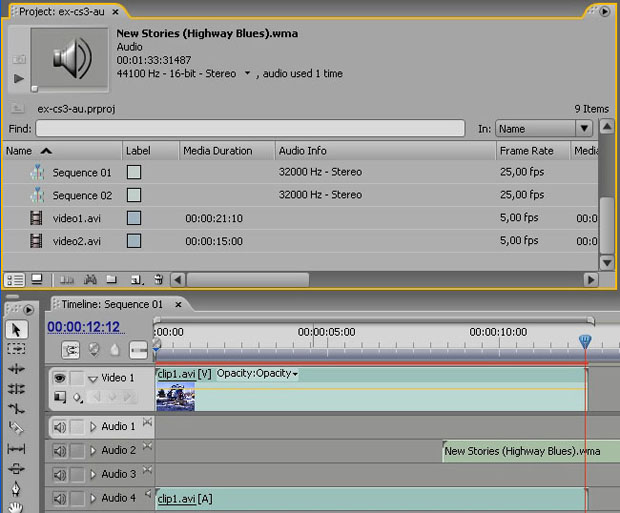620x513 pixels.
Task: Open the Find binoculars icon
Action: pos(90,280)
